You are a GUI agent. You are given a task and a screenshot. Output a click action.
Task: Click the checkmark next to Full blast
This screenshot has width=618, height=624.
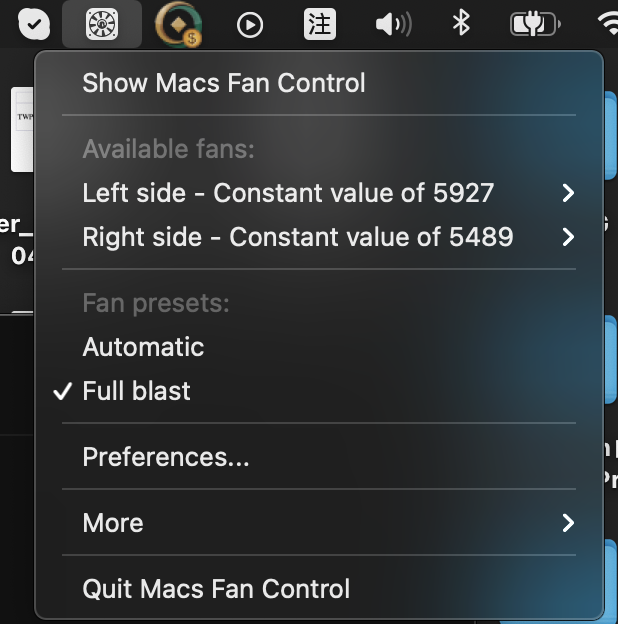pos(63,391)
